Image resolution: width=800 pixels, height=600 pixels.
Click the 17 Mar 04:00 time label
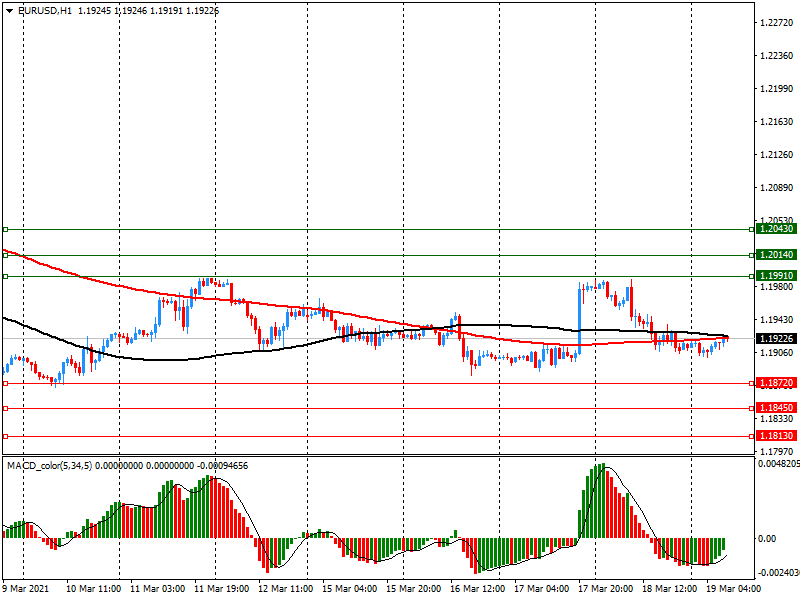(541, 588)
